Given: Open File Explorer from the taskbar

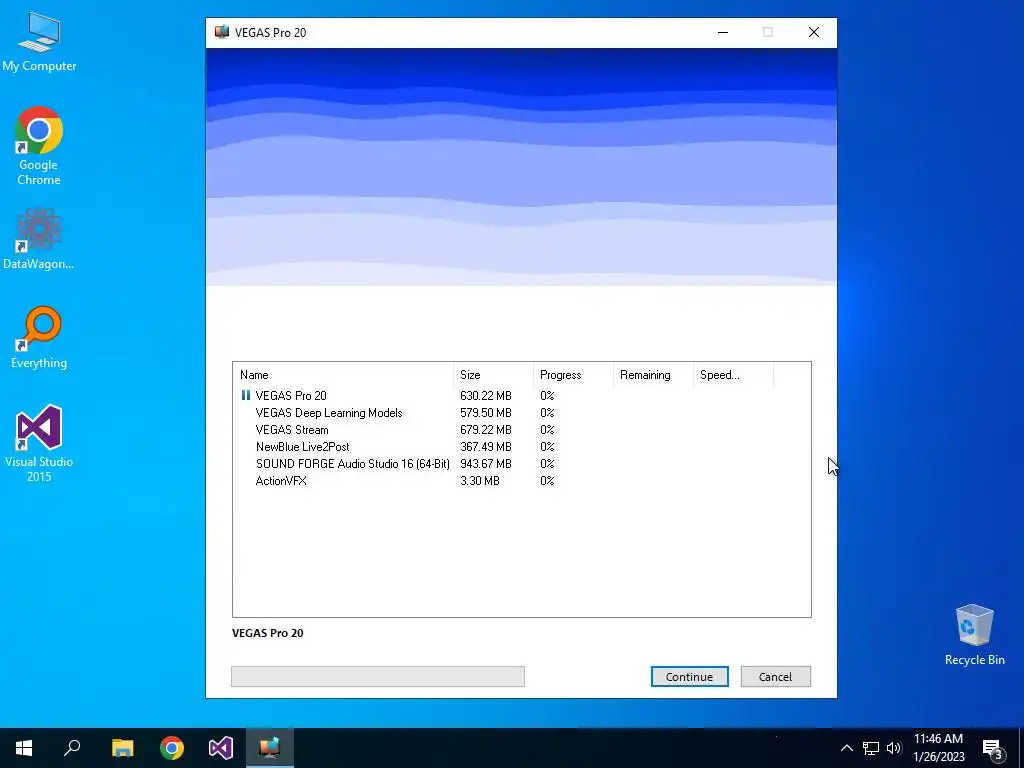Looking at the screenshot, I should pos(122,748).
